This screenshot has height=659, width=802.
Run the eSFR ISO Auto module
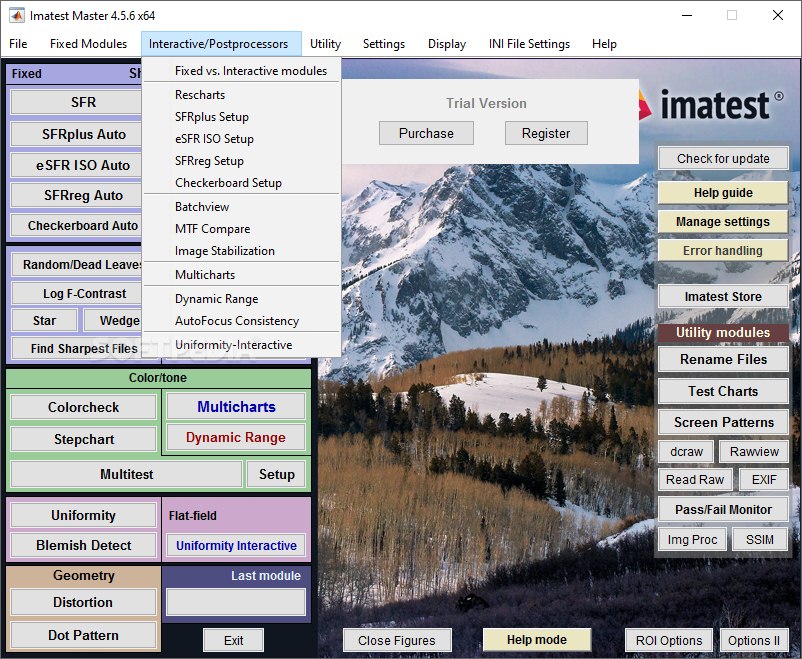pyautogui.click(x=76, y=165)
